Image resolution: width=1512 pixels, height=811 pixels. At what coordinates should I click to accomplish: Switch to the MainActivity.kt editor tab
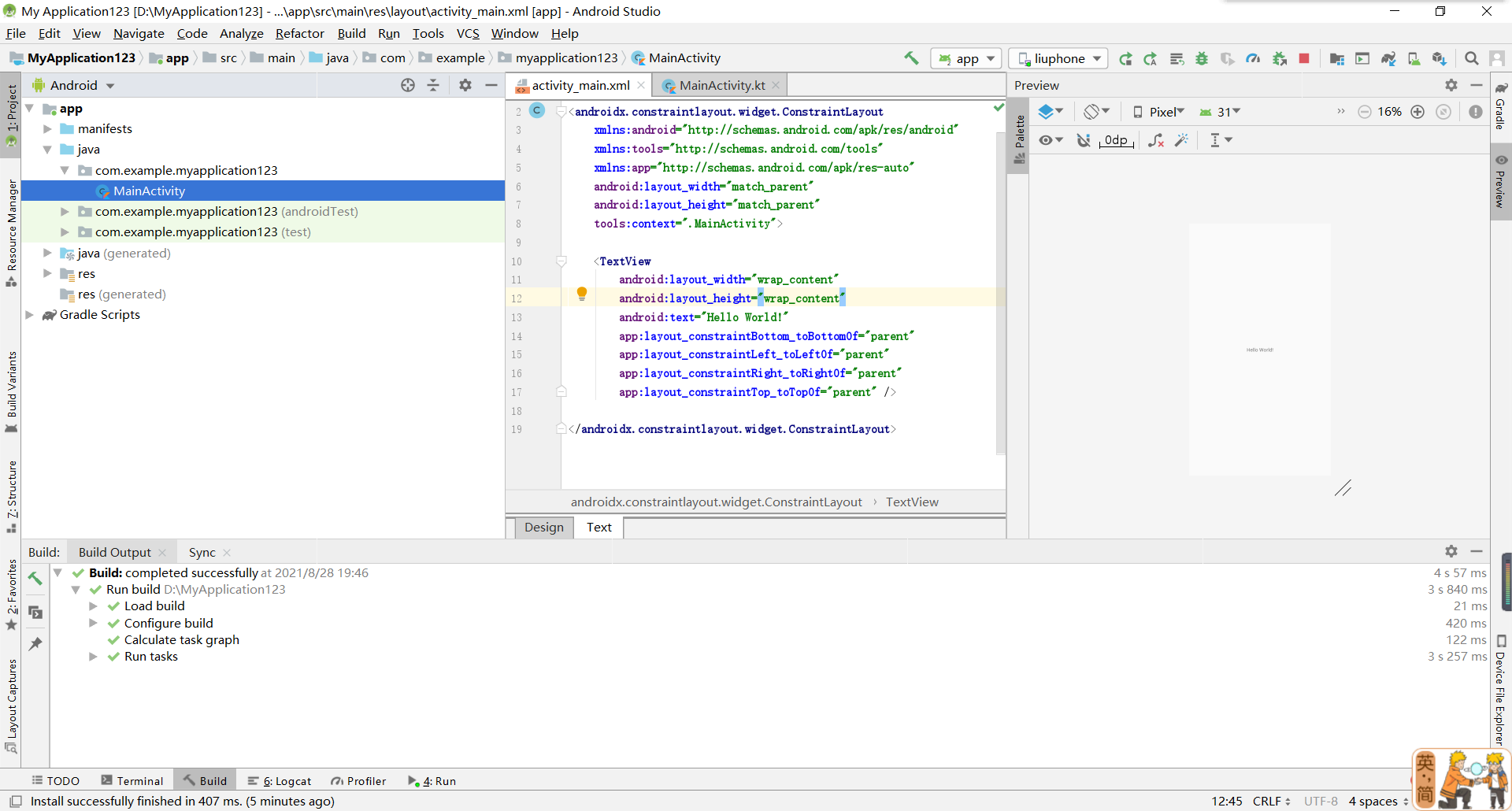[721, 85]
